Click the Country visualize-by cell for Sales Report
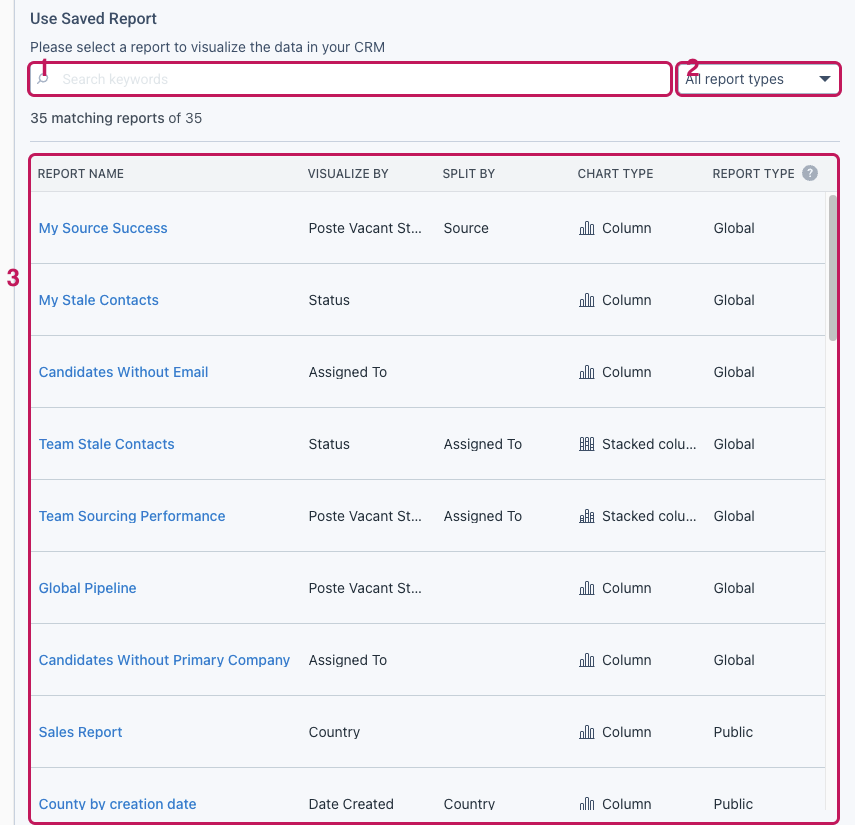855x825 pixels. 334,732
